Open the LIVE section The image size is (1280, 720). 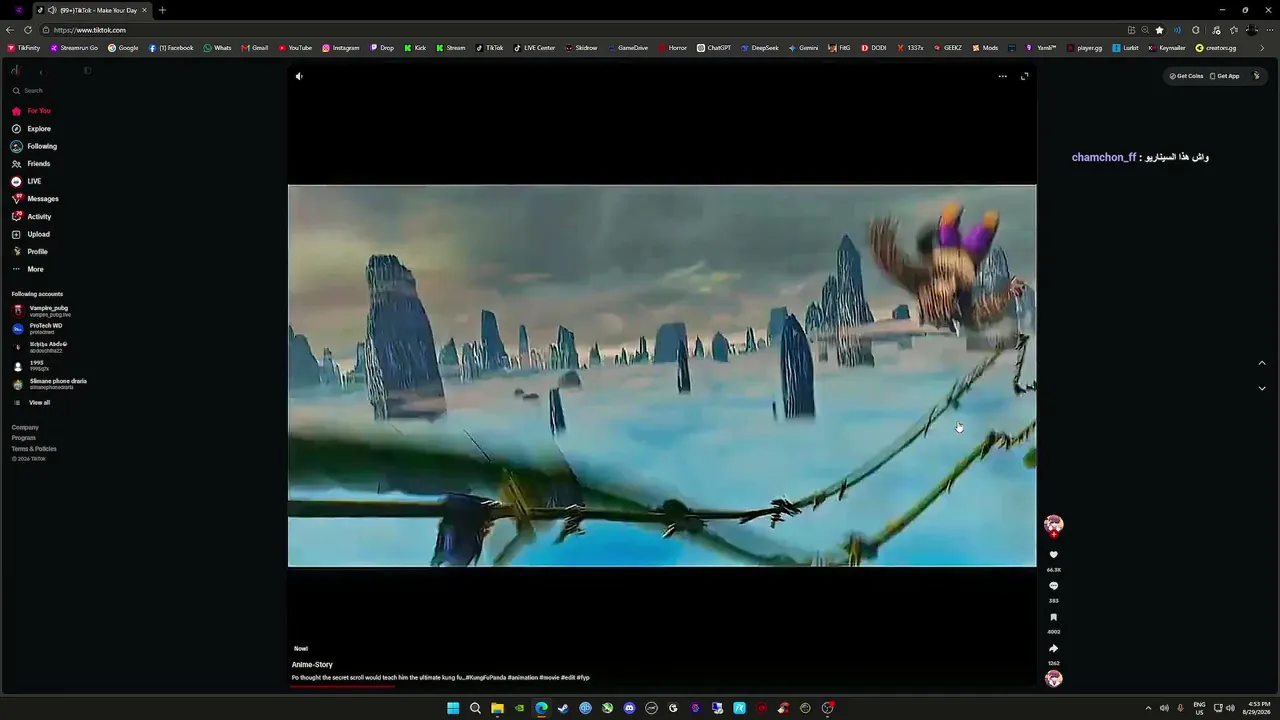(27, 181)
